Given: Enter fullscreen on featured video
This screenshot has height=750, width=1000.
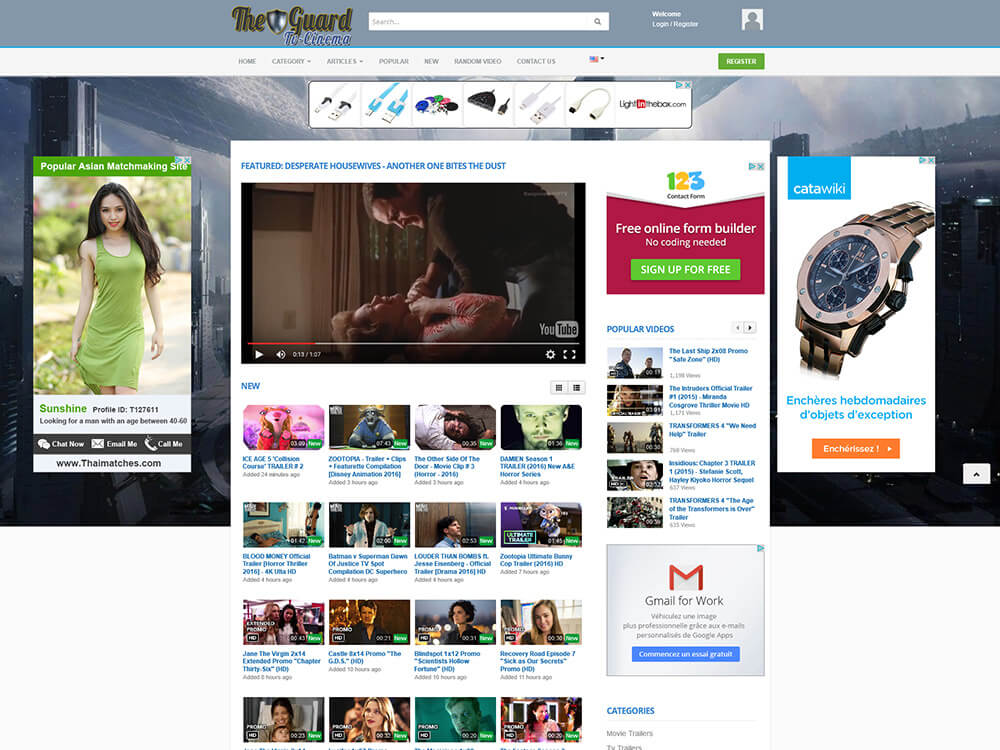Looking at the screenshot, I should pos(570,355).
